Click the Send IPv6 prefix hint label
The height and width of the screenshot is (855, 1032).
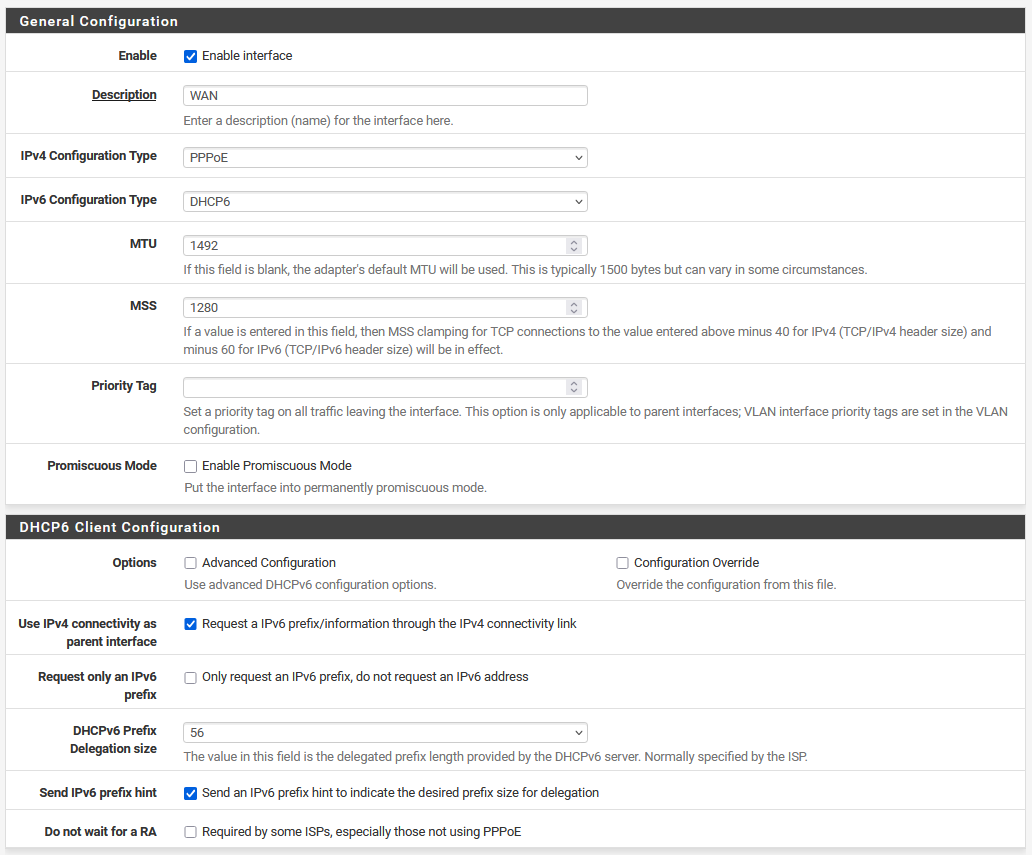pos(97,793)
